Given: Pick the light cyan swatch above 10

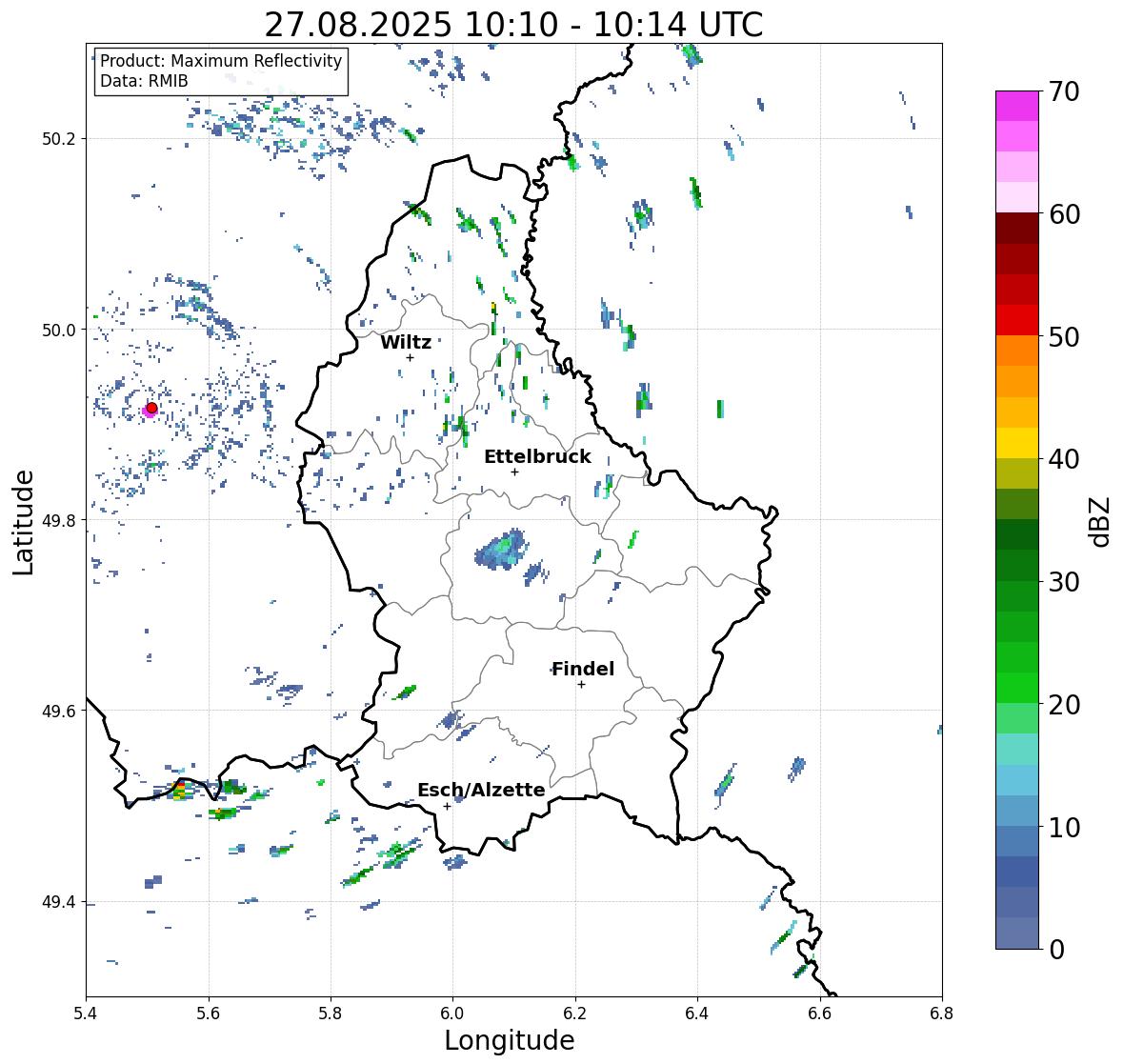Looking at the screenshot, I should click(x=1017, y=780).
